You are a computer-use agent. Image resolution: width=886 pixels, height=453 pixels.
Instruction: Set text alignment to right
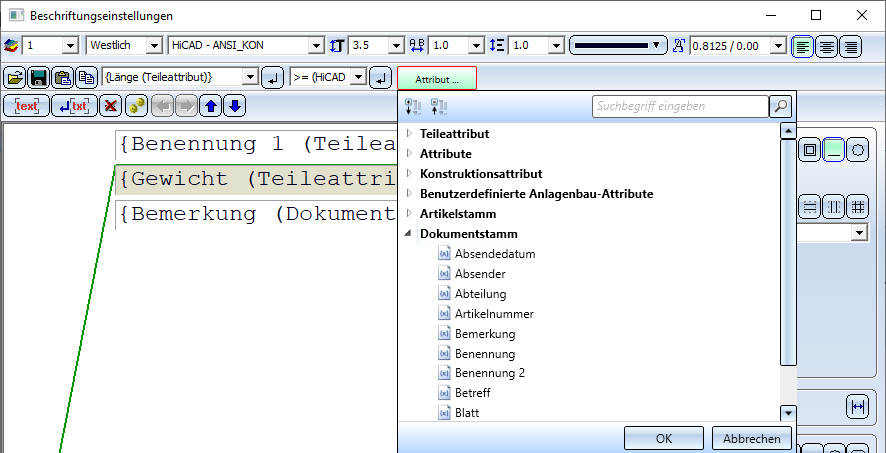pyautogui.click(x=851, y=46)
